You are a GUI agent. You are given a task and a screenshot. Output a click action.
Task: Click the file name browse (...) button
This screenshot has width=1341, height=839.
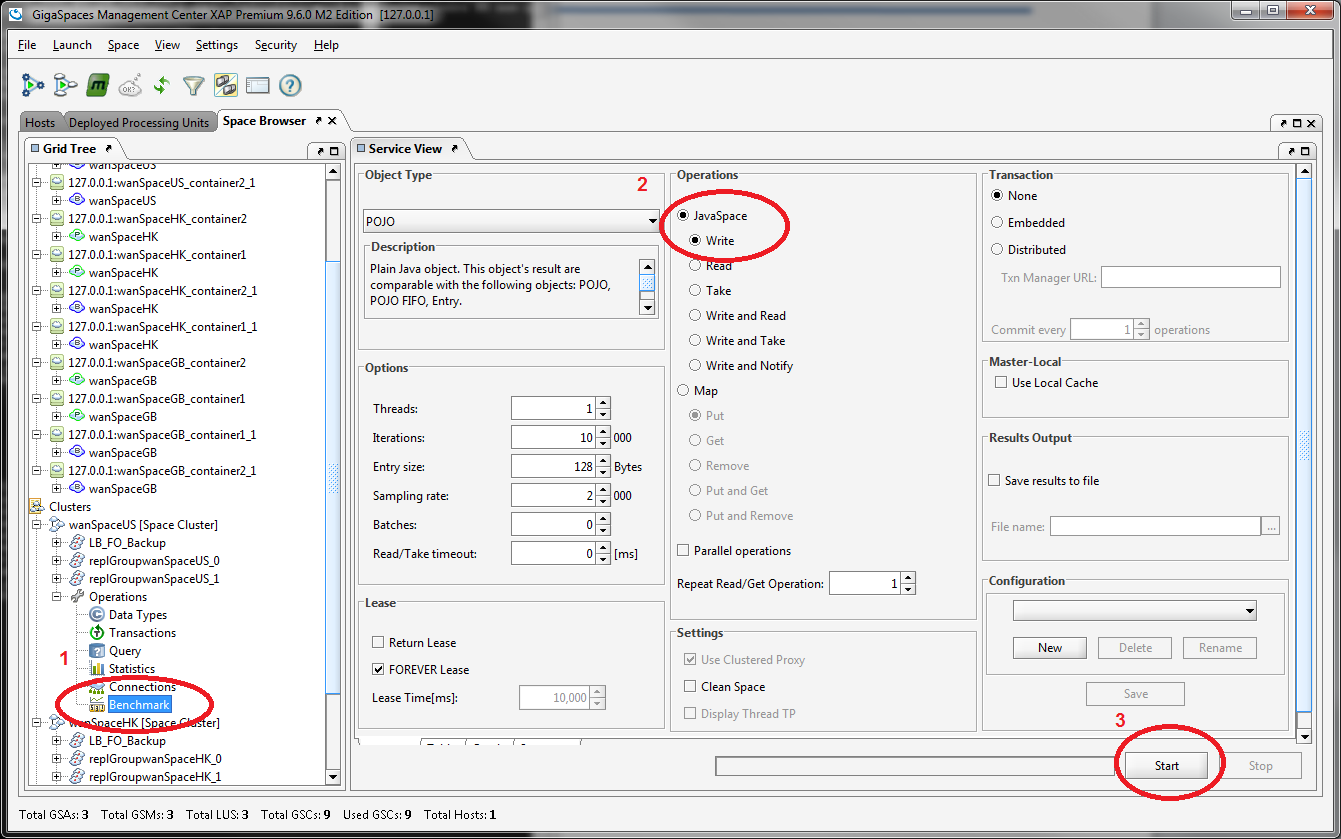click(x=1271, y=526)
